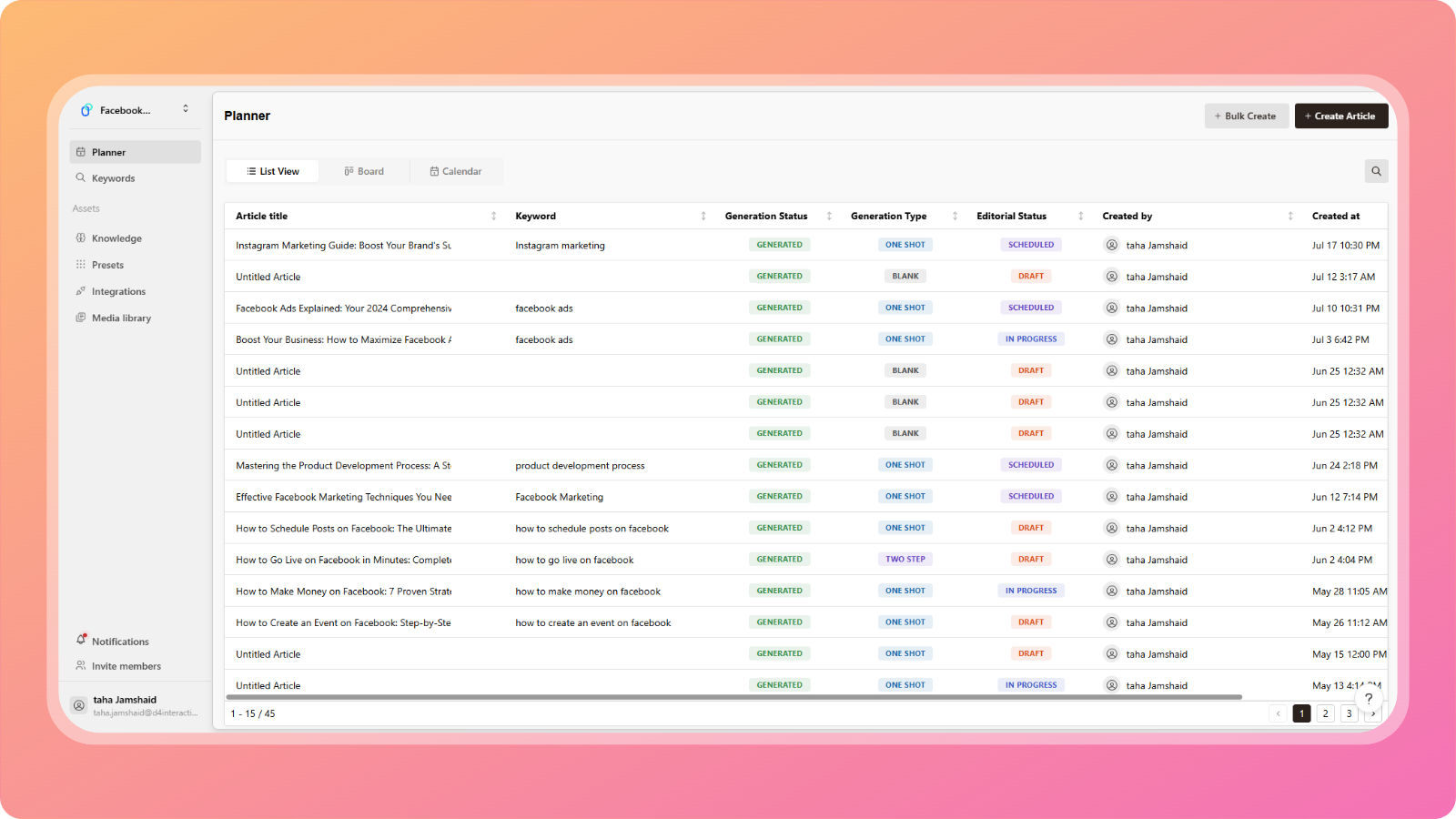Open the Media library
The height and width of the screenshot is (819, 1456).
(x=135, y=318)
